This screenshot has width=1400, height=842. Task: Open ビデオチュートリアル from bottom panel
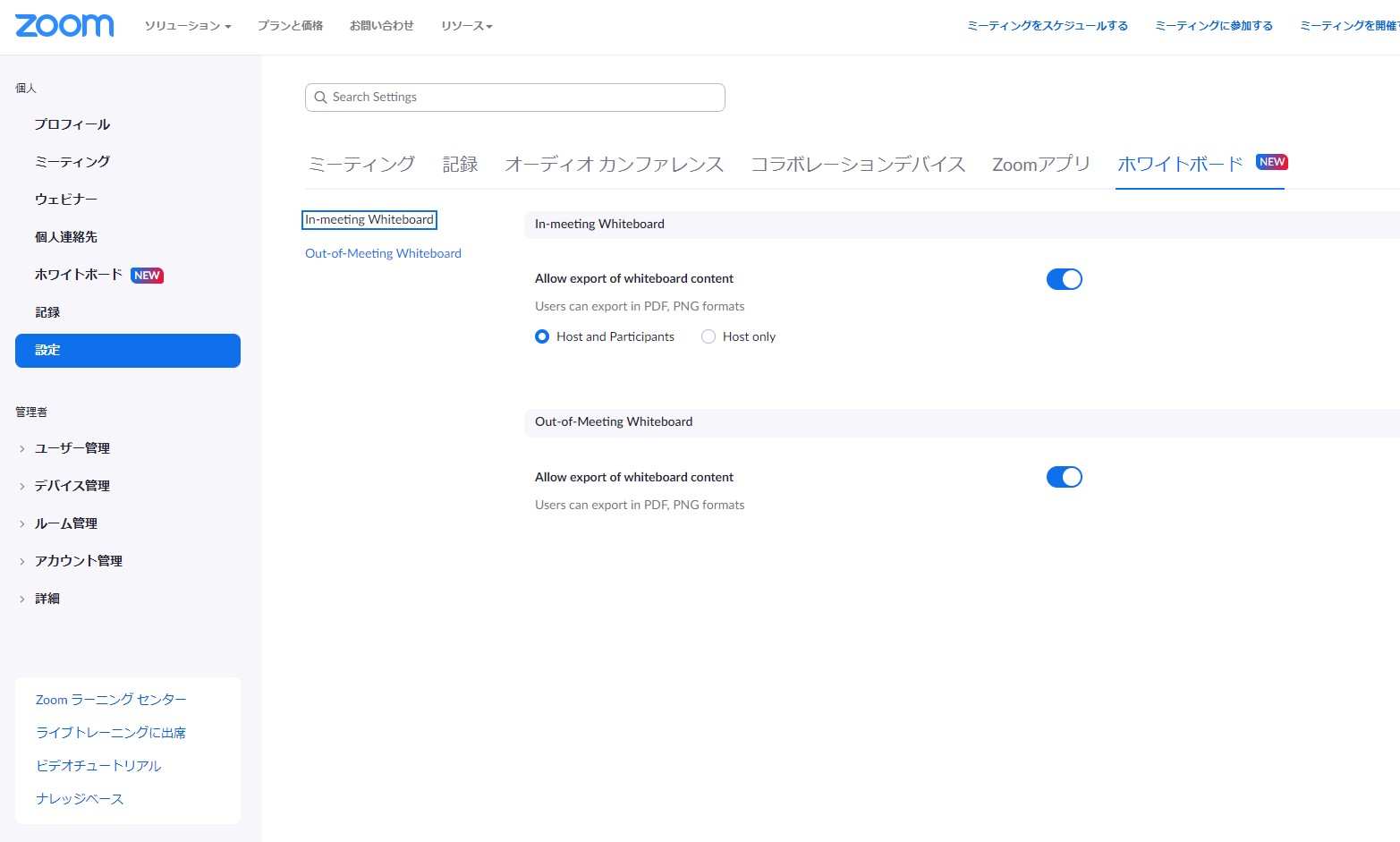[x=98, y=765]
